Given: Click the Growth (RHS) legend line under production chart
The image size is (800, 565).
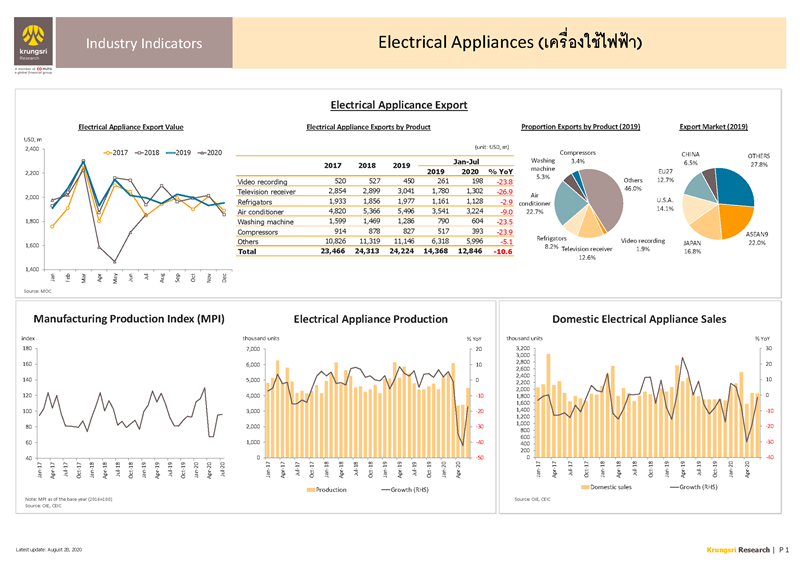Looking at the screenshot, I should tap(375, 504).
